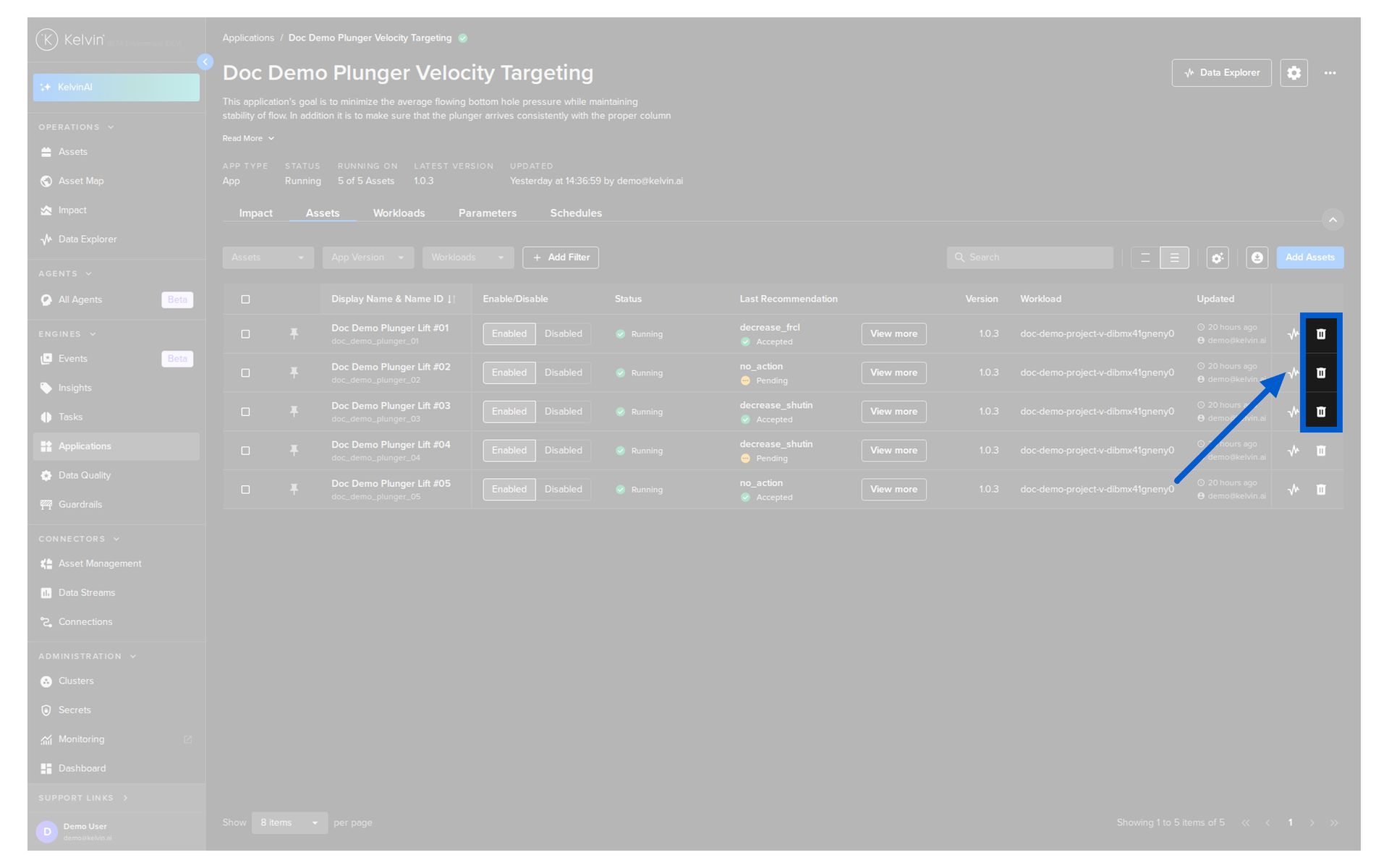Open KelvinAI button in sidebar

tap(116, 88)
